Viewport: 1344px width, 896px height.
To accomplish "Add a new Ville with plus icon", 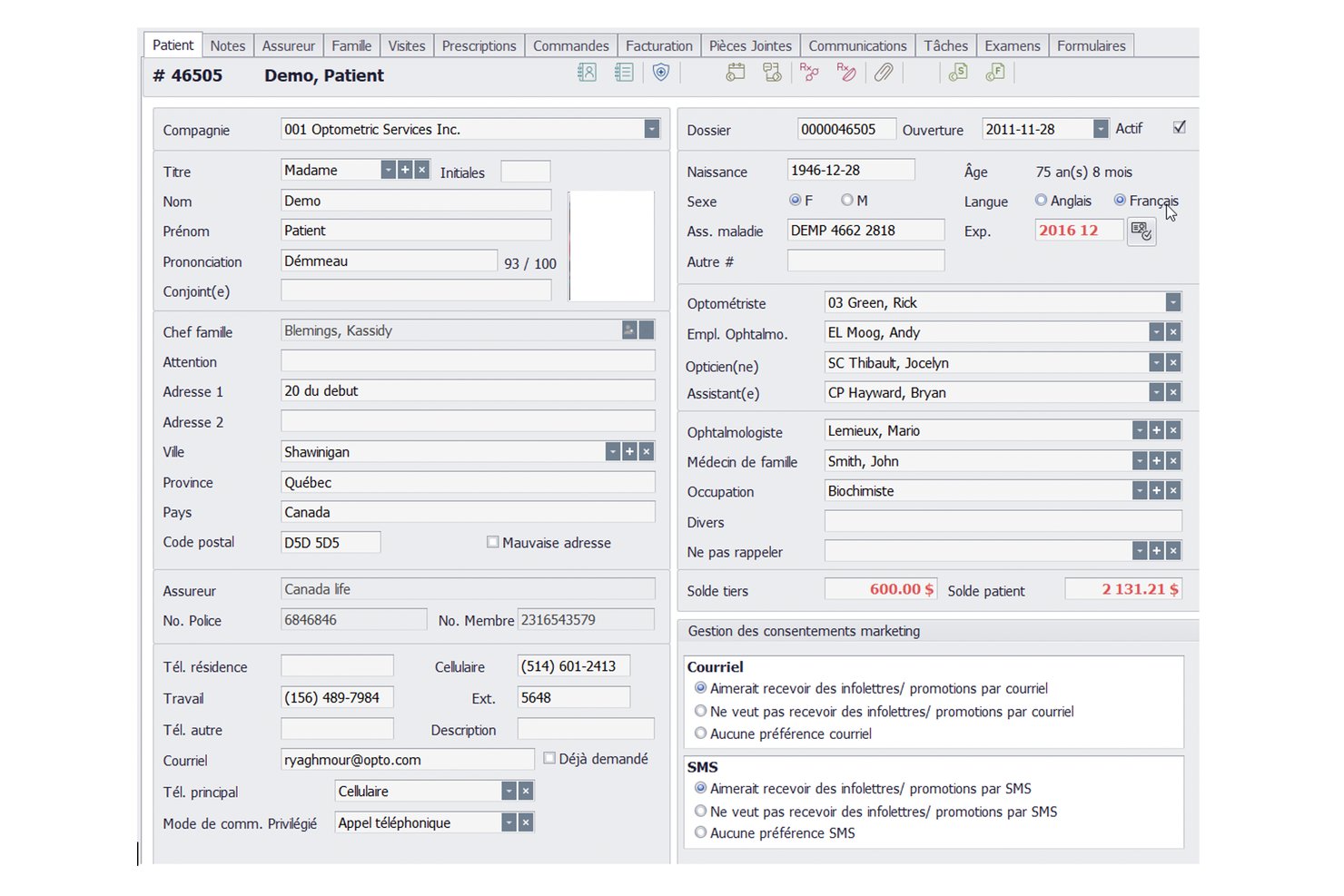I will (x=629, y=451).
